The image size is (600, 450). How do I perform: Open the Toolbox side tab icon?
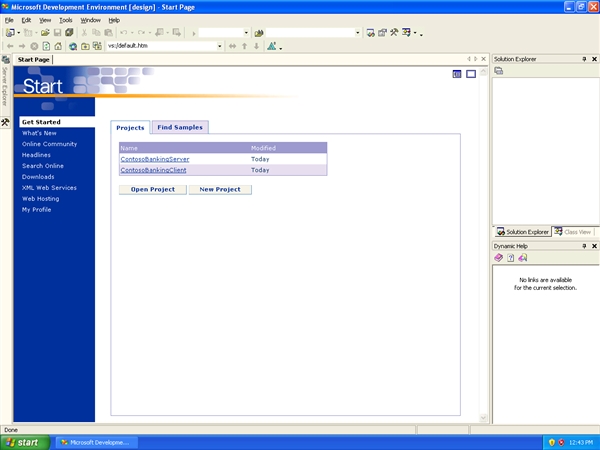5,122
